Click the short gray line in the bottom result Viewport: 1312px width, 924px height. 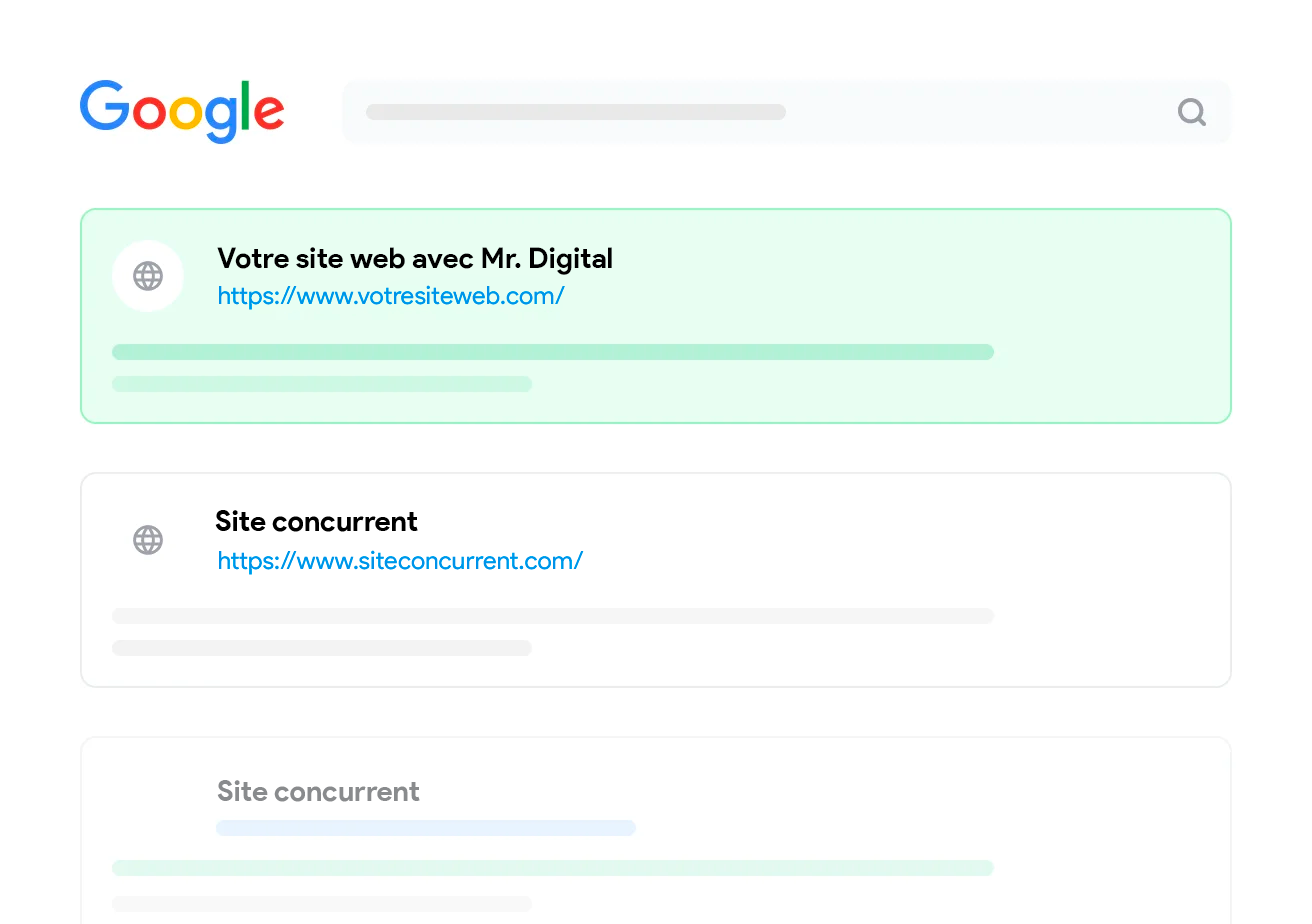click(321, 904)
